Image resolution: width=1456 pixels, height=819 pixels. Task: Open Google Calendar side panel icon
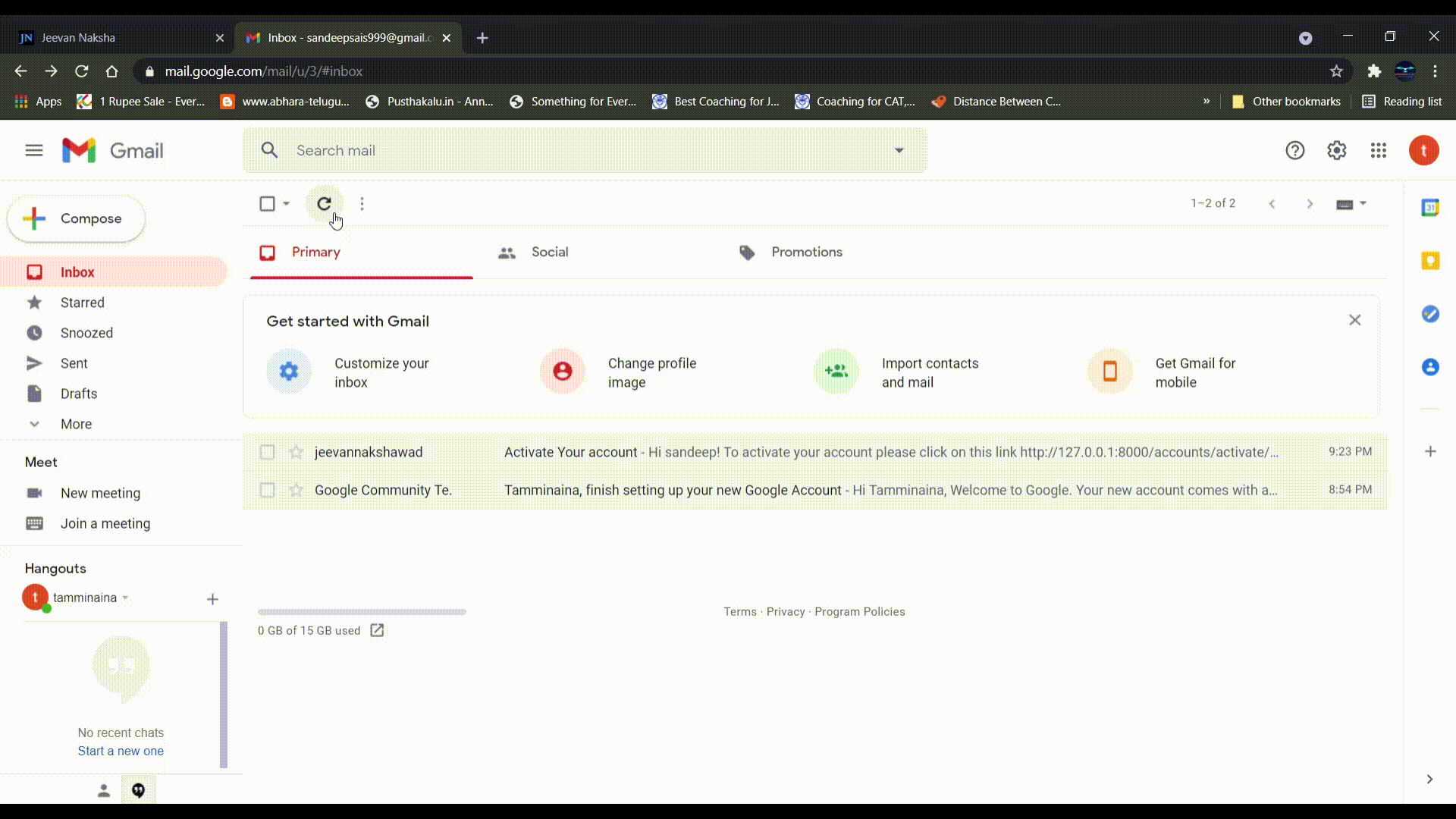pos(1429,208)
